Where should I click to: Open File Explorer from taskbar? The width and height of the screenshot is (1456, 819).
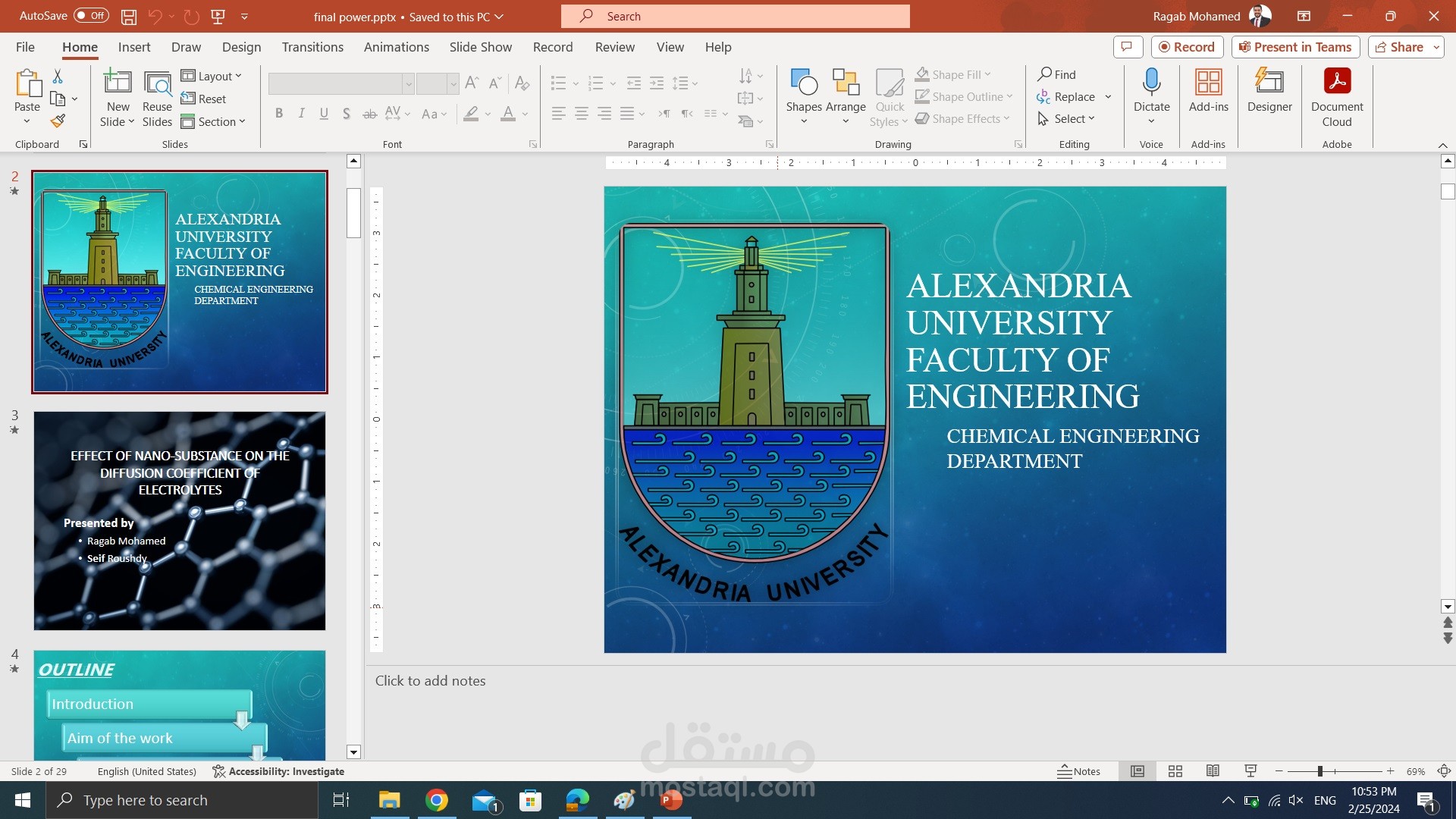389,800
